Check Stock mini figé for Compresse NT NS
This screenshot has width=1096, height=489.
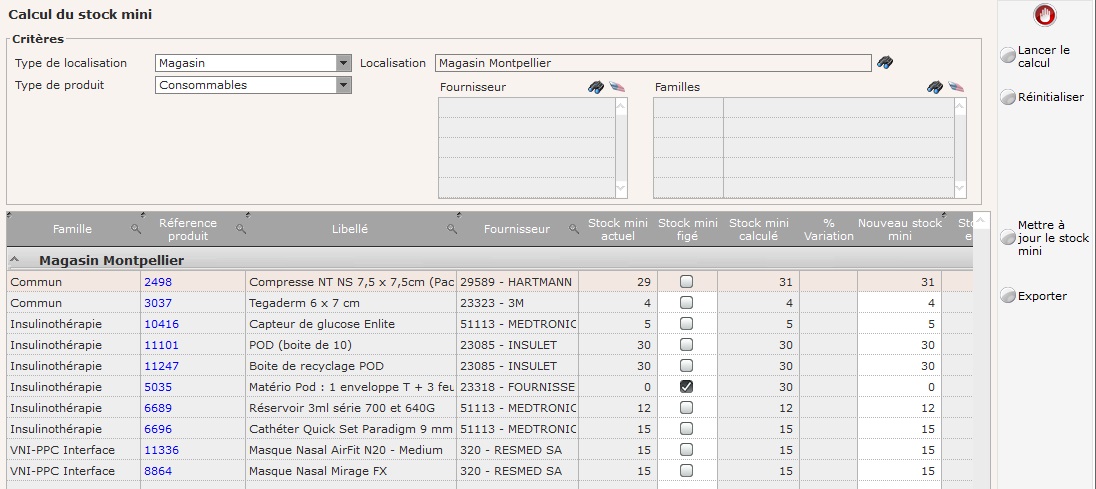point(687,282)
